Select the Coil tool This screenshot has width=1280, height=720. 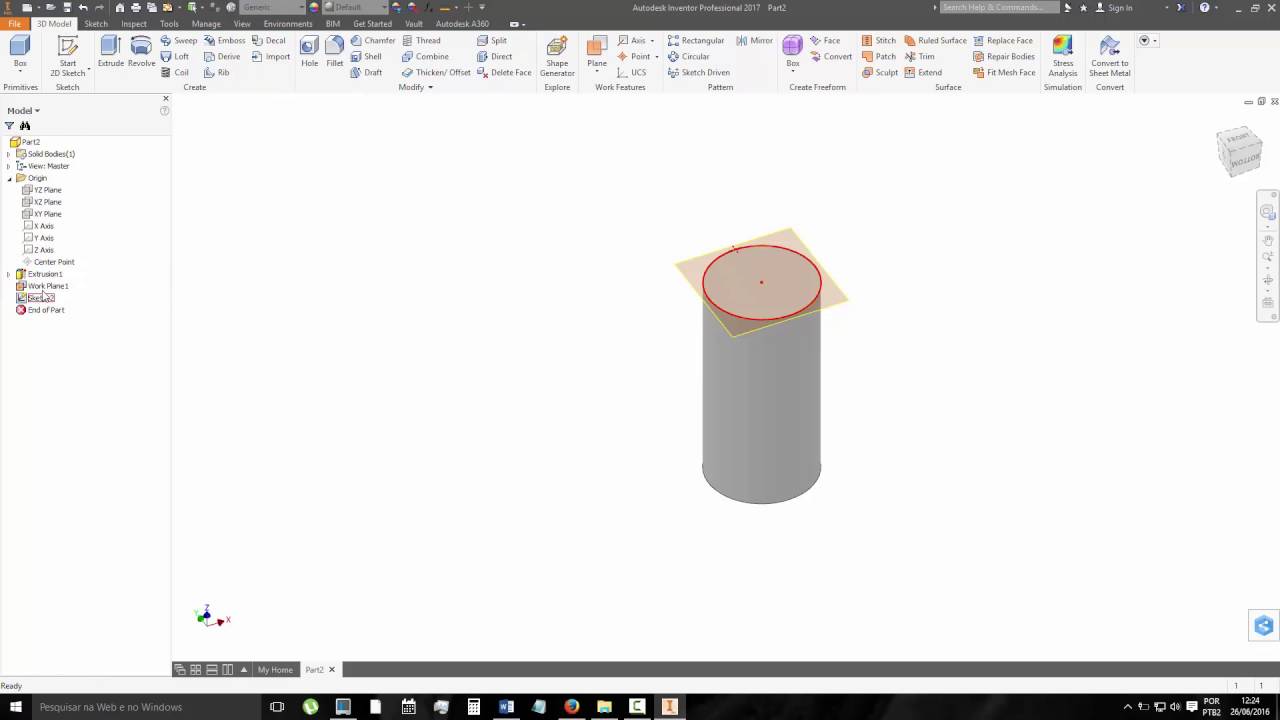click(x=175, y=73)
